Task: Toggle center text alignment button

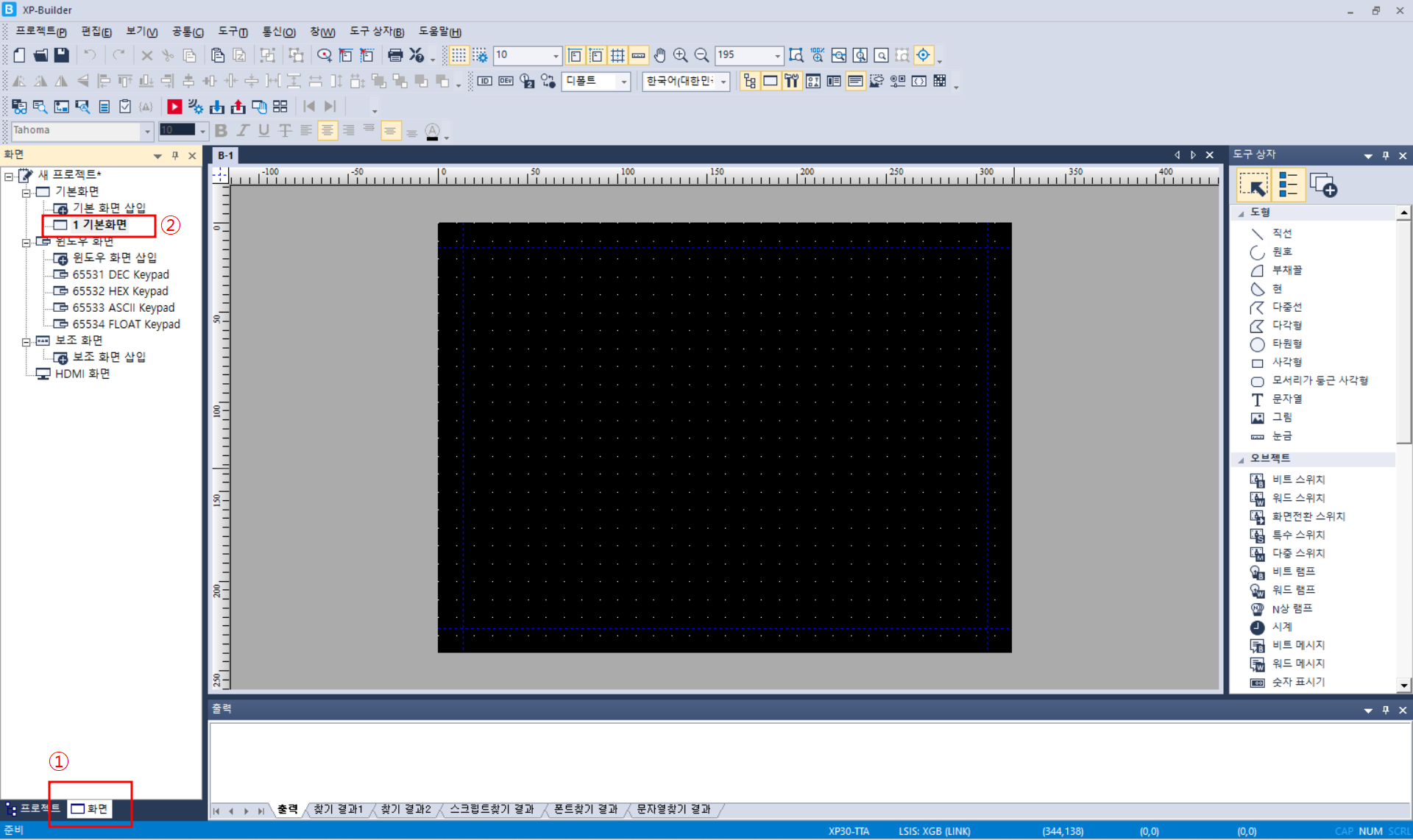Action: 327,131
